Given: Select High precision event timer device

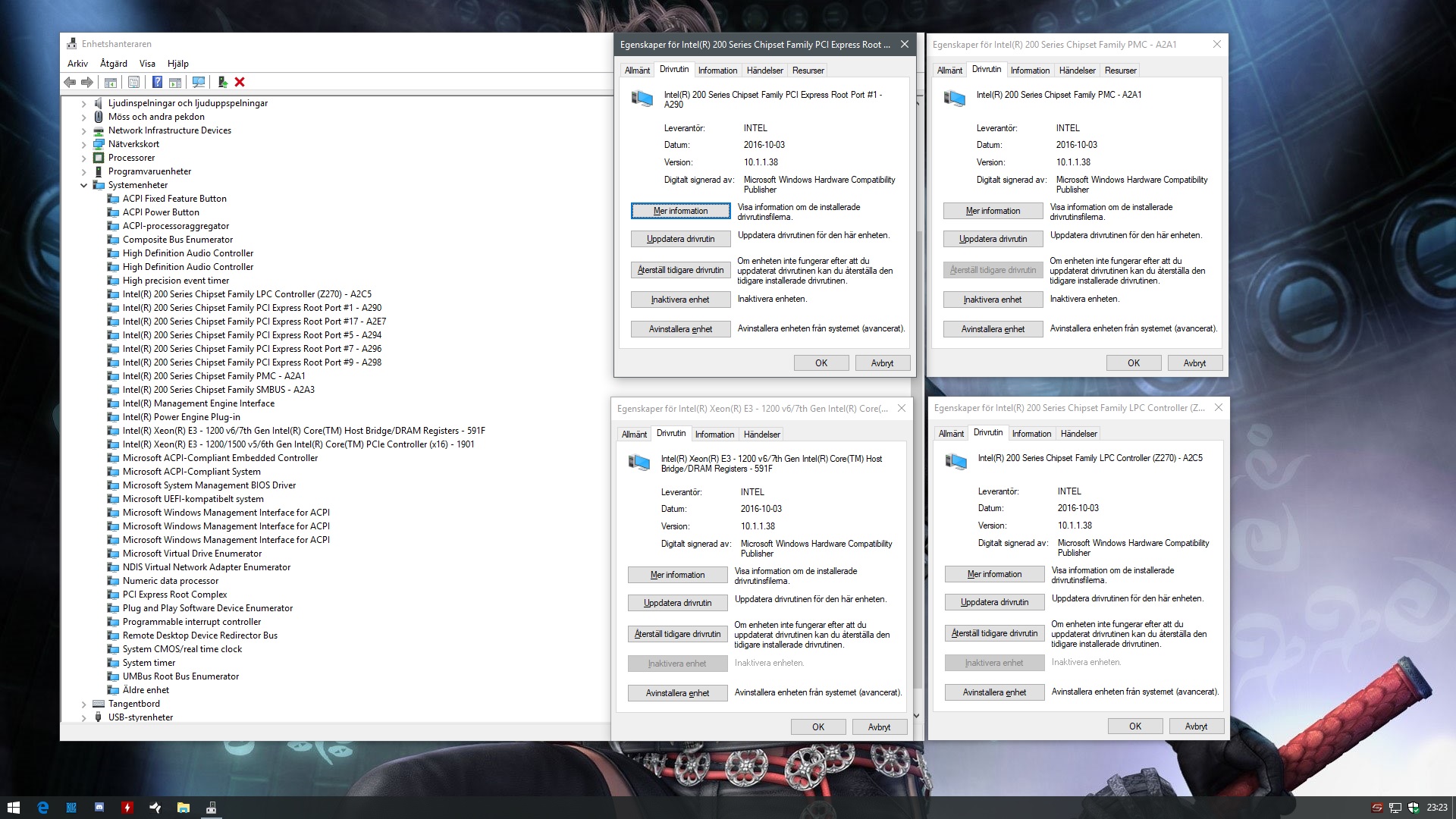Looking at the screenshot, I should coord(175,281).
